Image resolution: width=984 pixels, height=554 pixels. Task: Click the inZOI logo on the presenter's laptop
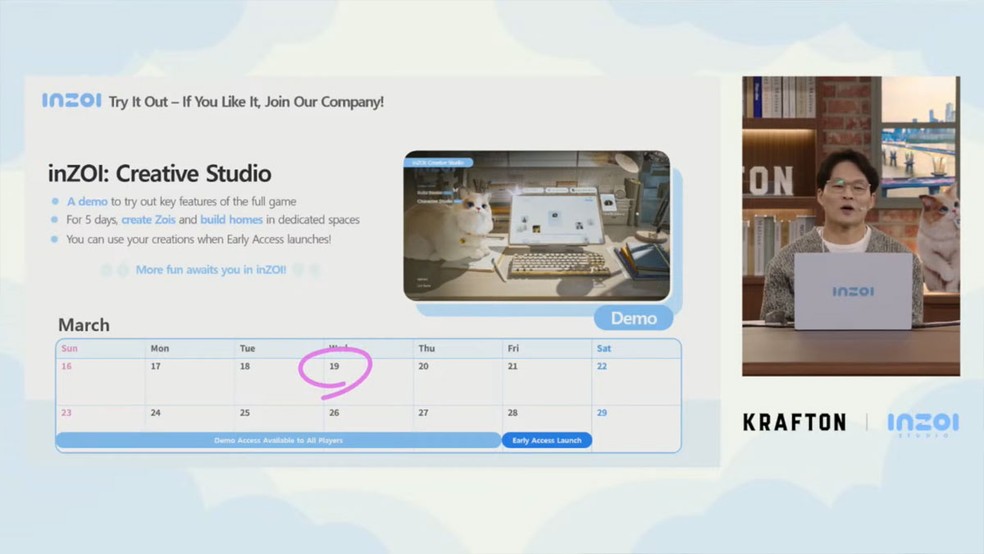coord(853,291)
